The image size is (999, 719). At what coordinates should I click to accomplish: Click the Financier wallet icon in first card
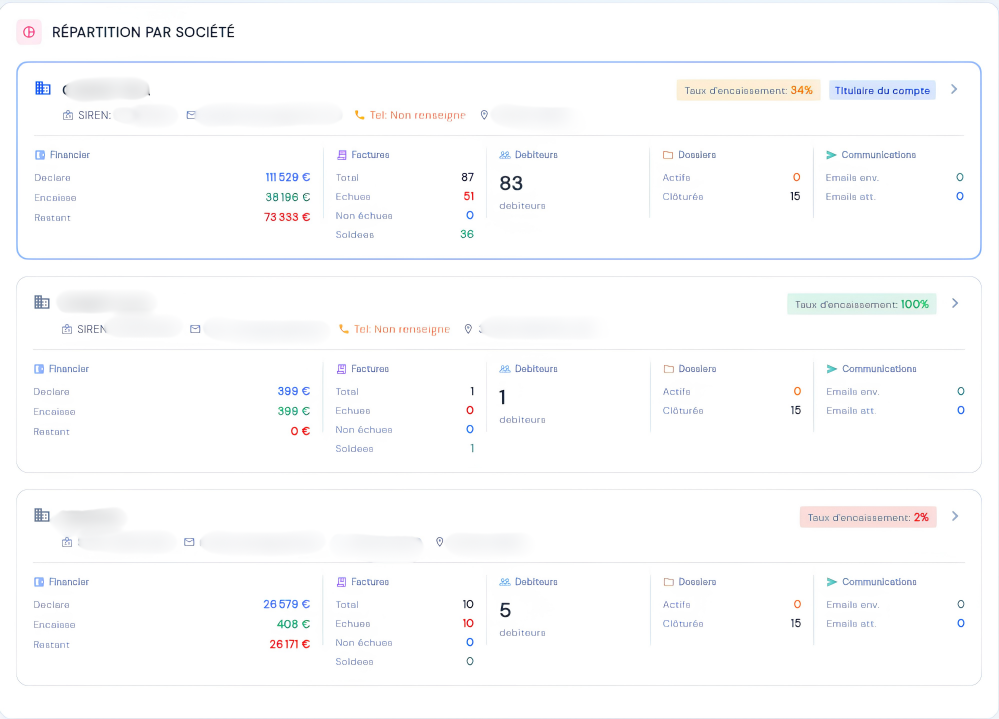pos(40,155)
